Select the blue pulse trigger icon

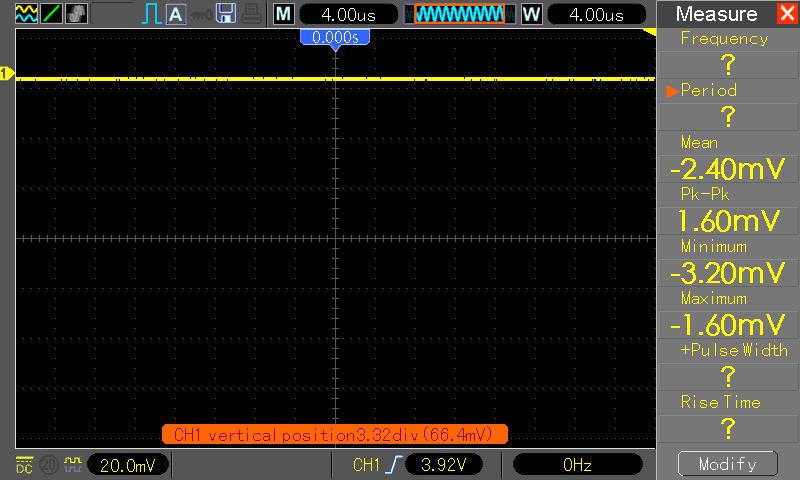151,14
